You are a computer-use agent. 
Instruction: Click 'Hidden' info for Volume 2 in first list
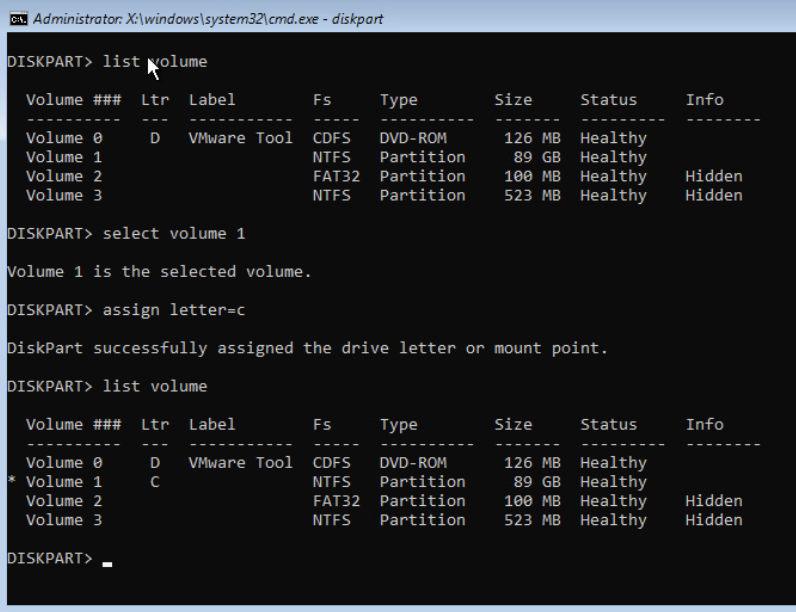714,176
